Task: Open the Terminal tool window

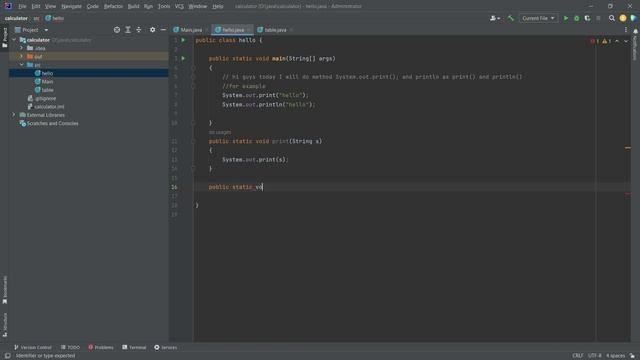Action: point(134,347)
